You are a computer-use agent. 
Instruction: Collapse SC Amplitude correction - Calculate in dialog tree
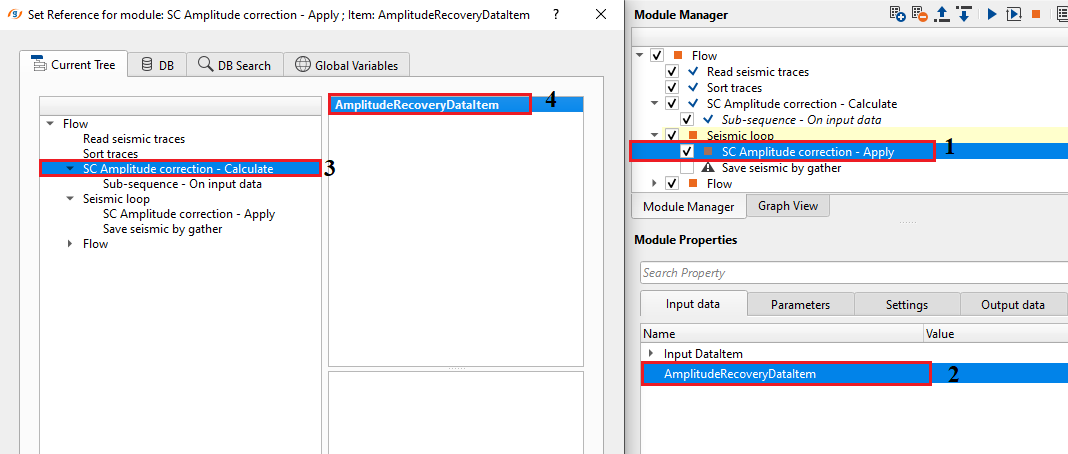(69, 169)
